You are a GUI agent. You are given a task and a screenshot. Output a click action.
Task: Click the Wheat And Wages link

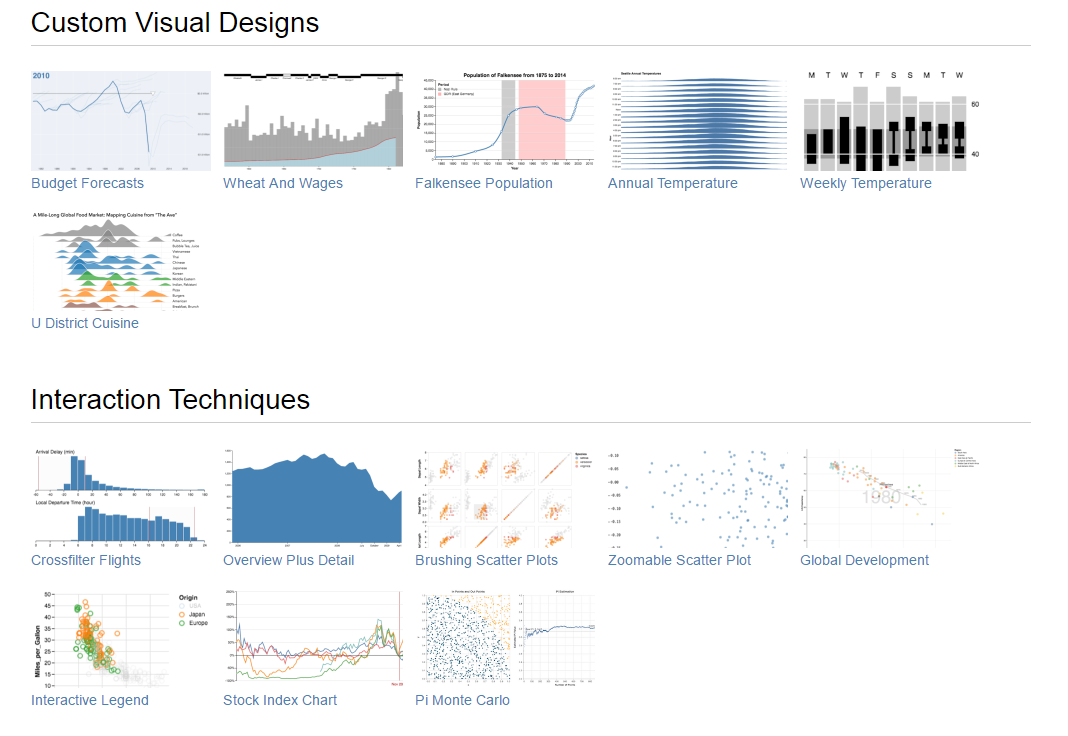tap(283, 183)
